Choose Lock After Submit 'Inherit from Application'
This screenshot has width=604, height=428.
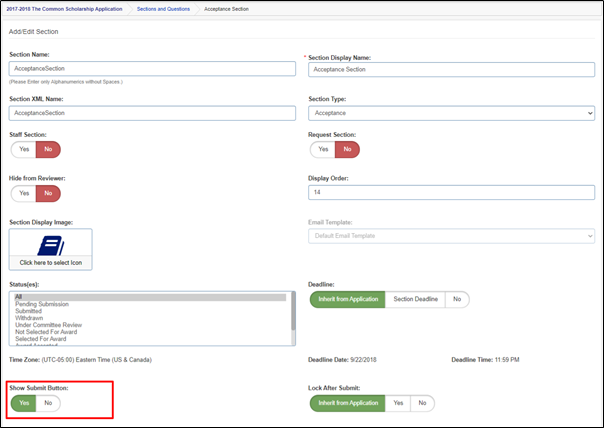[348, 403]
